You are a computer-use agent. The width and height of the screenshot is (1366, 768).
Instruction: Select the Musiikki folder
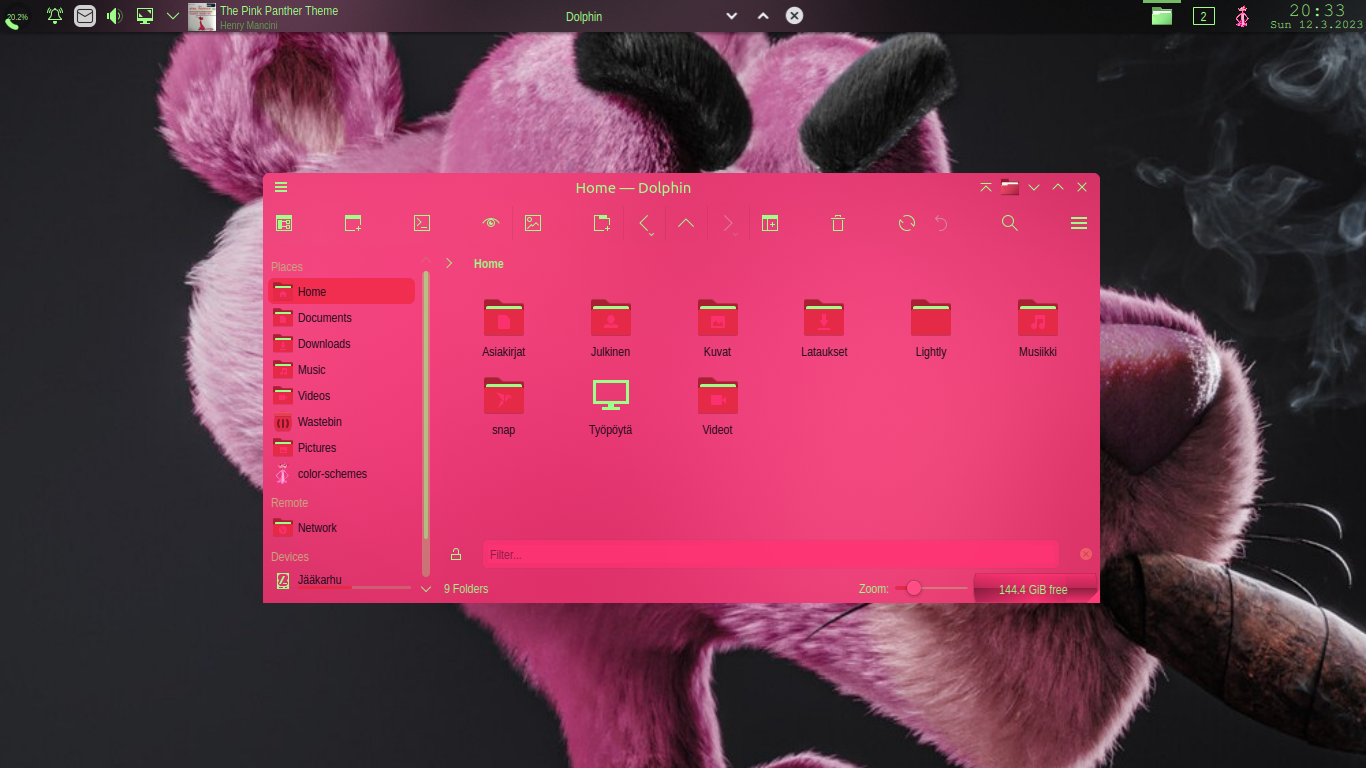pyautogui.click(x=1038, y=328)
